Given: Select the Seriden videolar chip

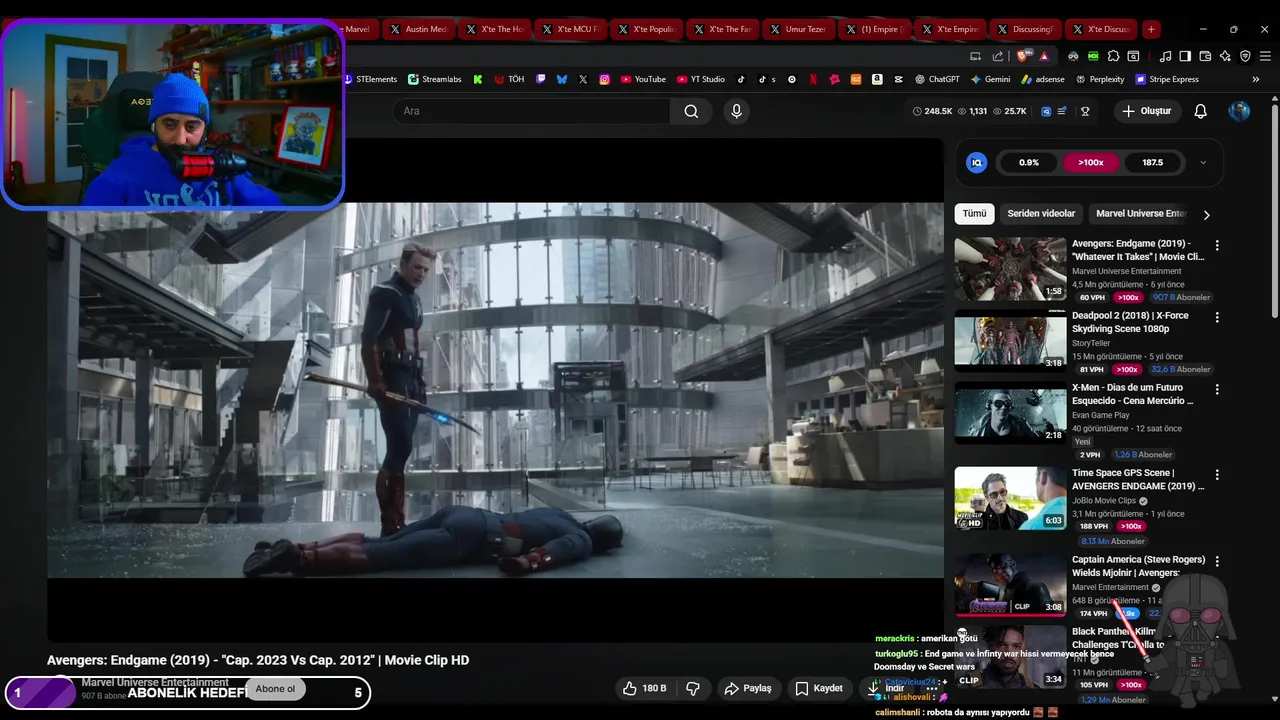Looking at the screenshot, I should click(1041, 213).
